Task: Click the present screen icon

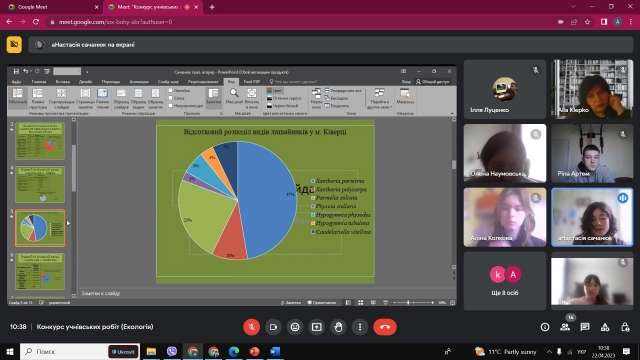Action: point(316,327)
